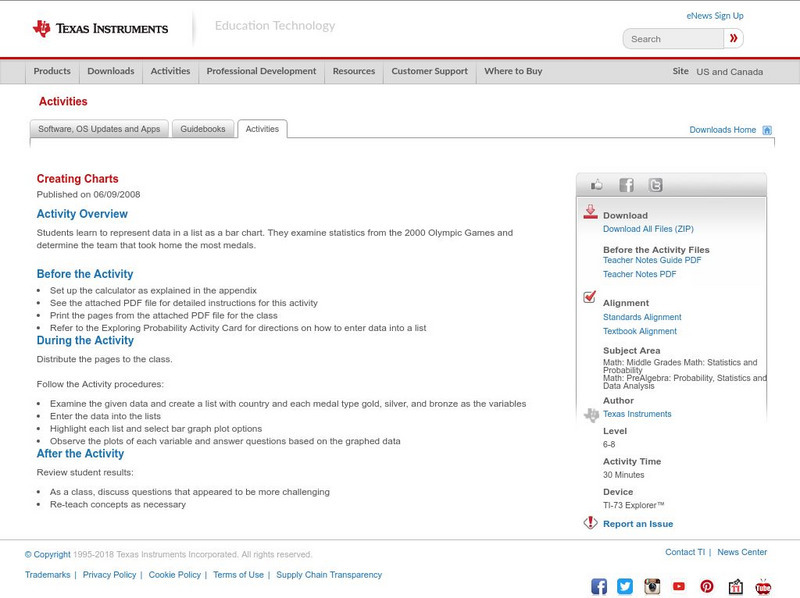This screenshot has height=598, width=800.
Task: Change site region US and Canada
Action: (730, 72)
